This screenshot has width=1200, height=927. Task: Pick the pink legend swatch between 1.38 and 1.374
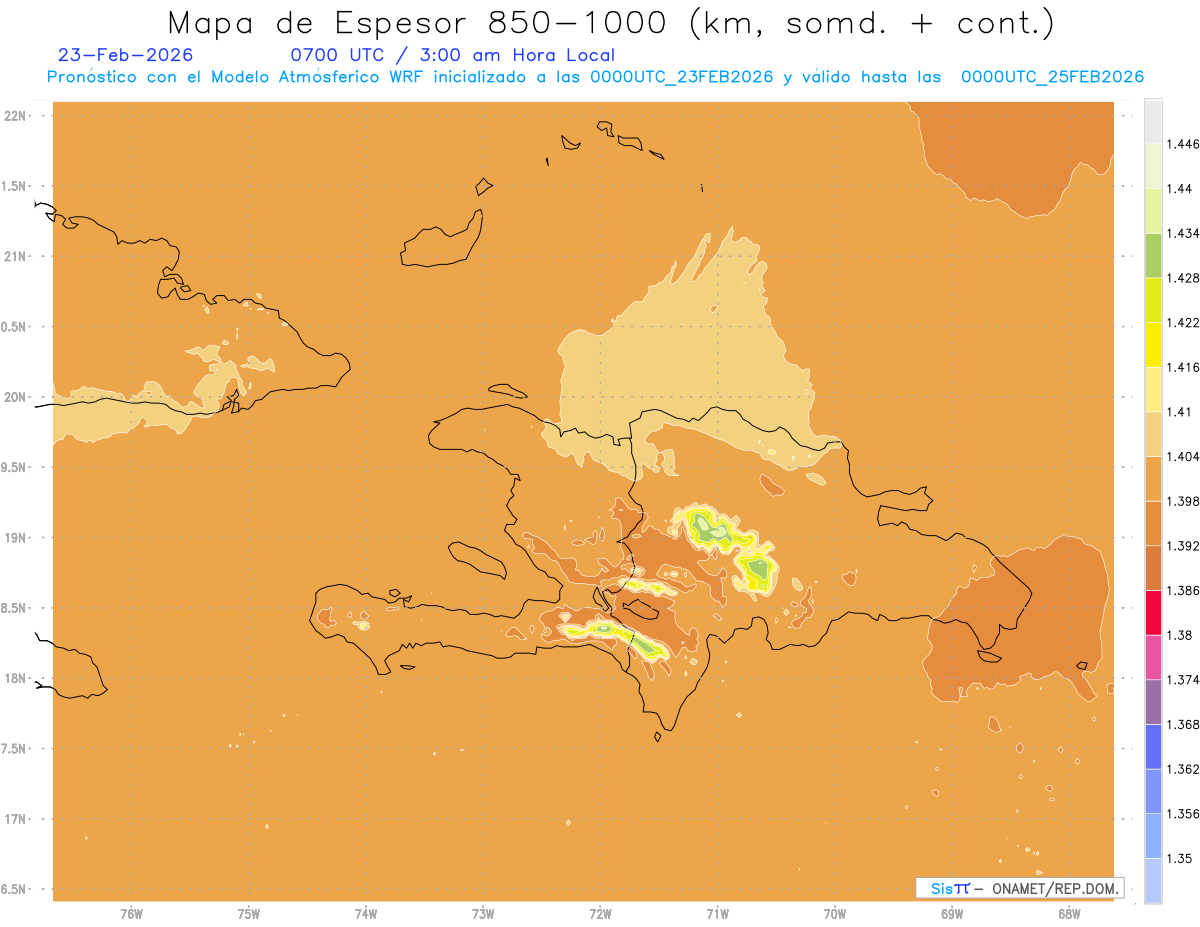pos(1153,657)
